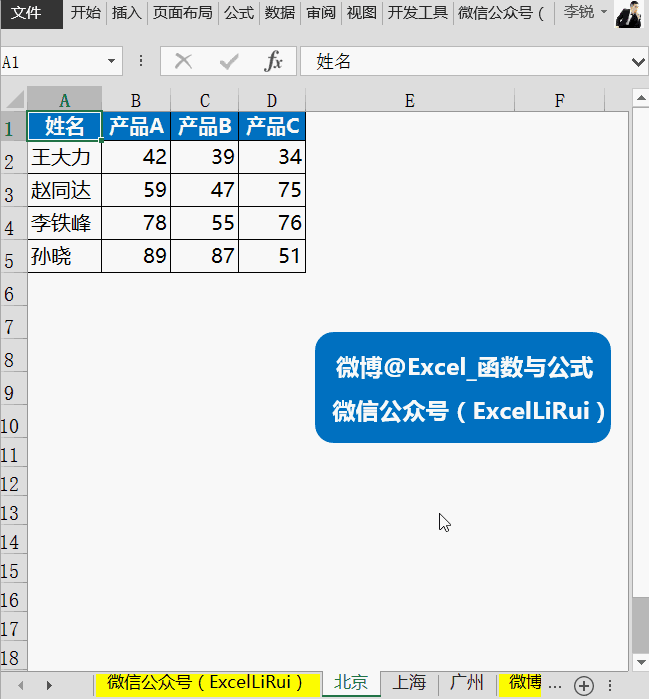Open the 审阅 ribbon tab
The height and width of the screenshot is (699, 649).
(320, 12)
